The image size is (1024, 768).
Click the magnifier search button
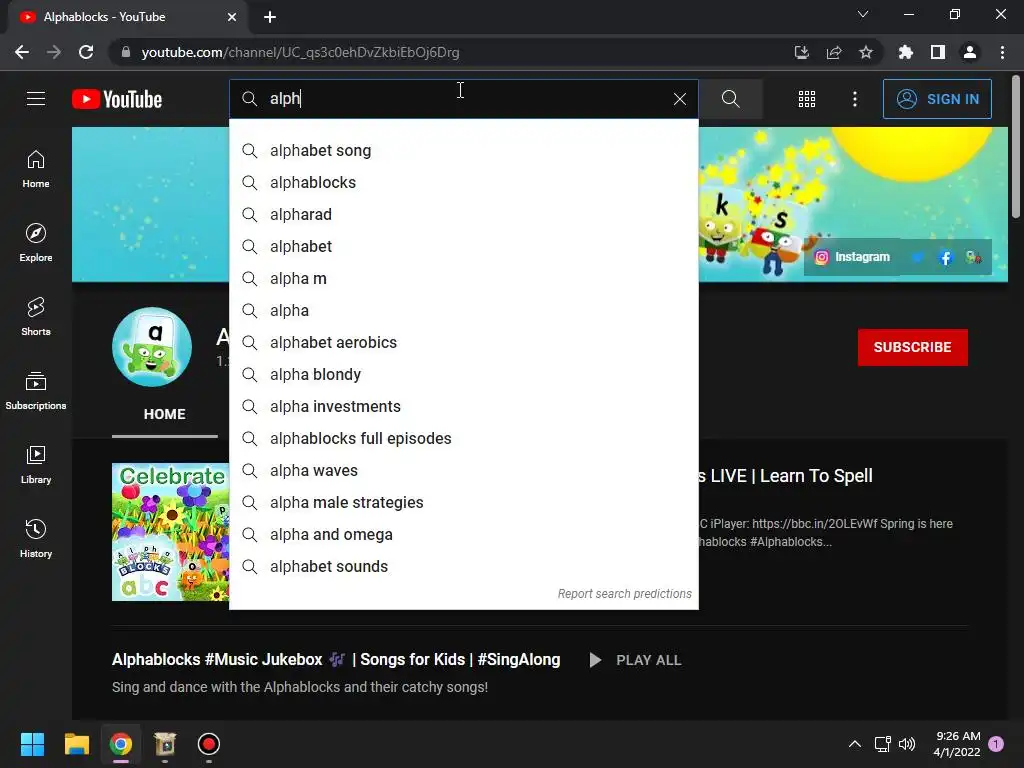pos(731,99)
